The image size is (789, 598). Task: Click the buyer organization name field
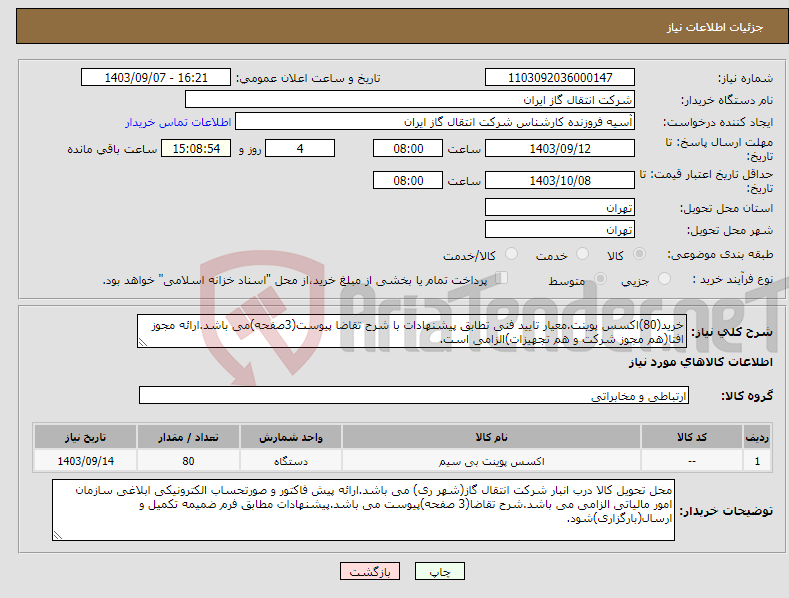(410, 99)
